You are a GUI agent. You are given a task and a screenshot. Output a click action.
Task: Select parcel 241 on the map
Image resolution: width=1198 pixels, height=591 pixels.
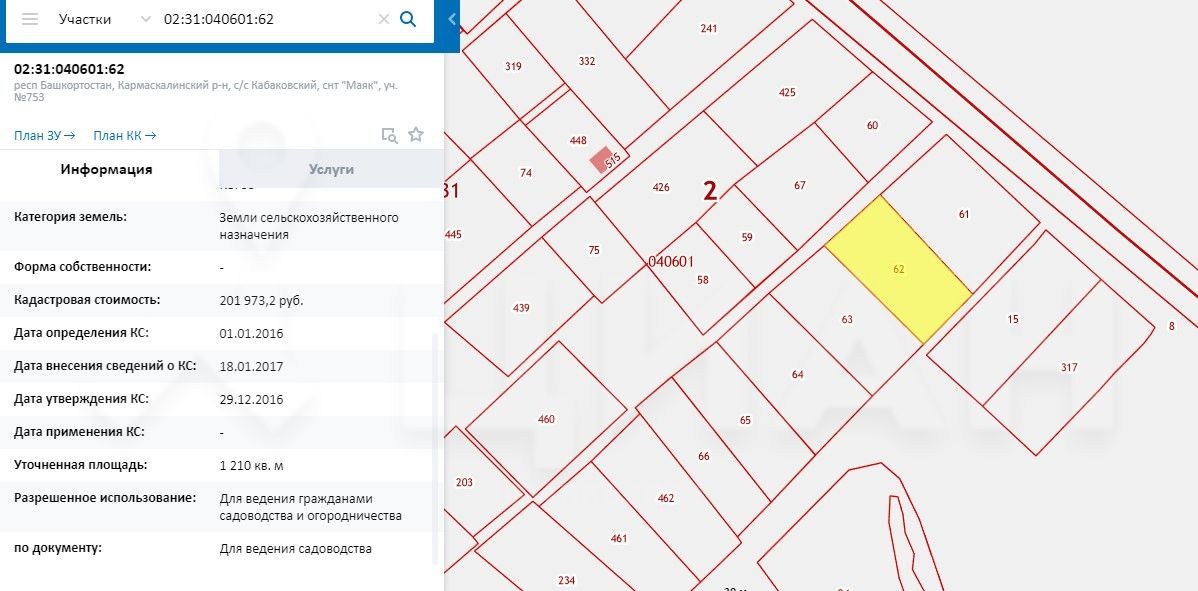point(708,29)
